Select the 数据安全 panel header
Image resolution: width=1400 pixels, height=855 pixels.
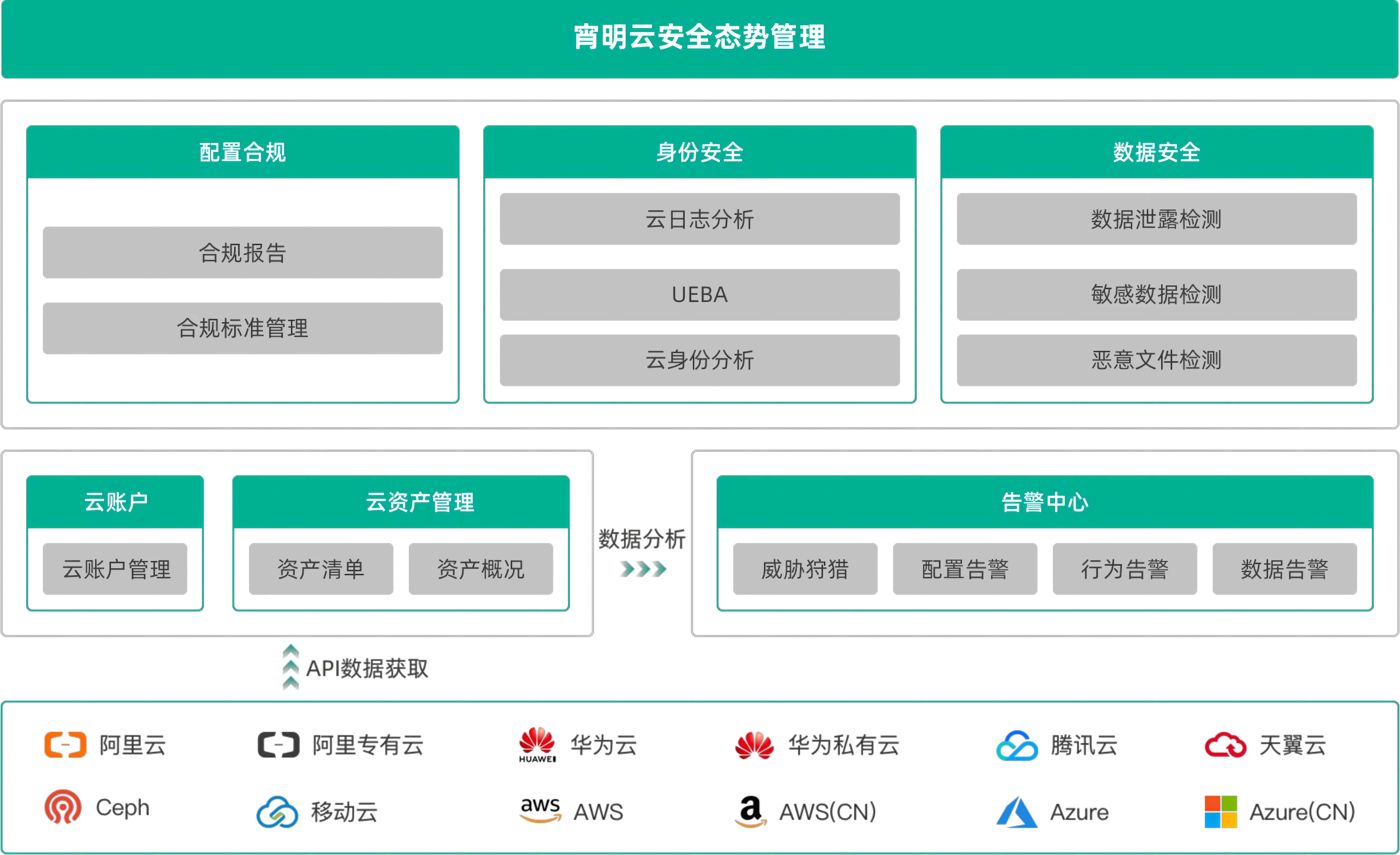(1157, 152)
